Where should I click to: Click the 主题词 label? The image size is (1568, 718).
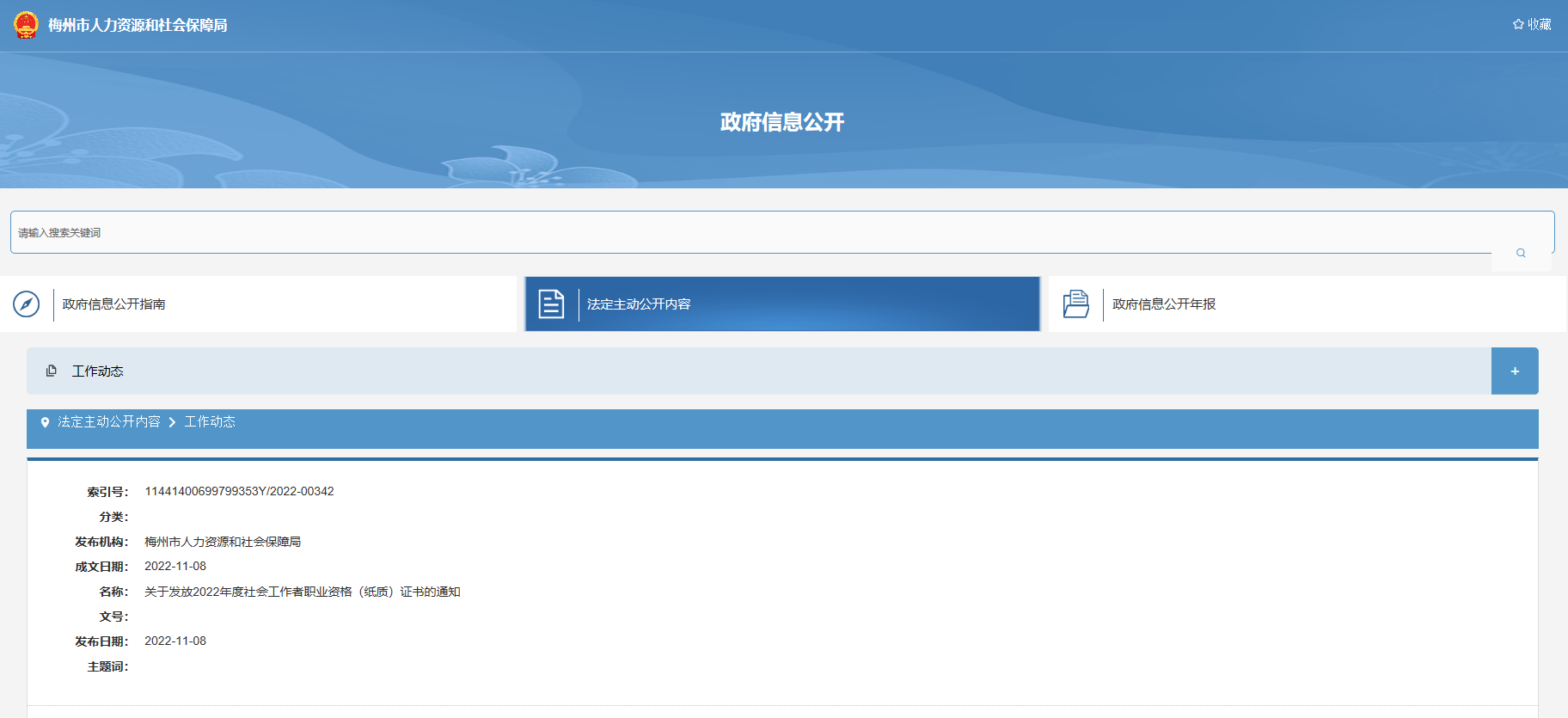pyautogui.click(x=107, y=666)
